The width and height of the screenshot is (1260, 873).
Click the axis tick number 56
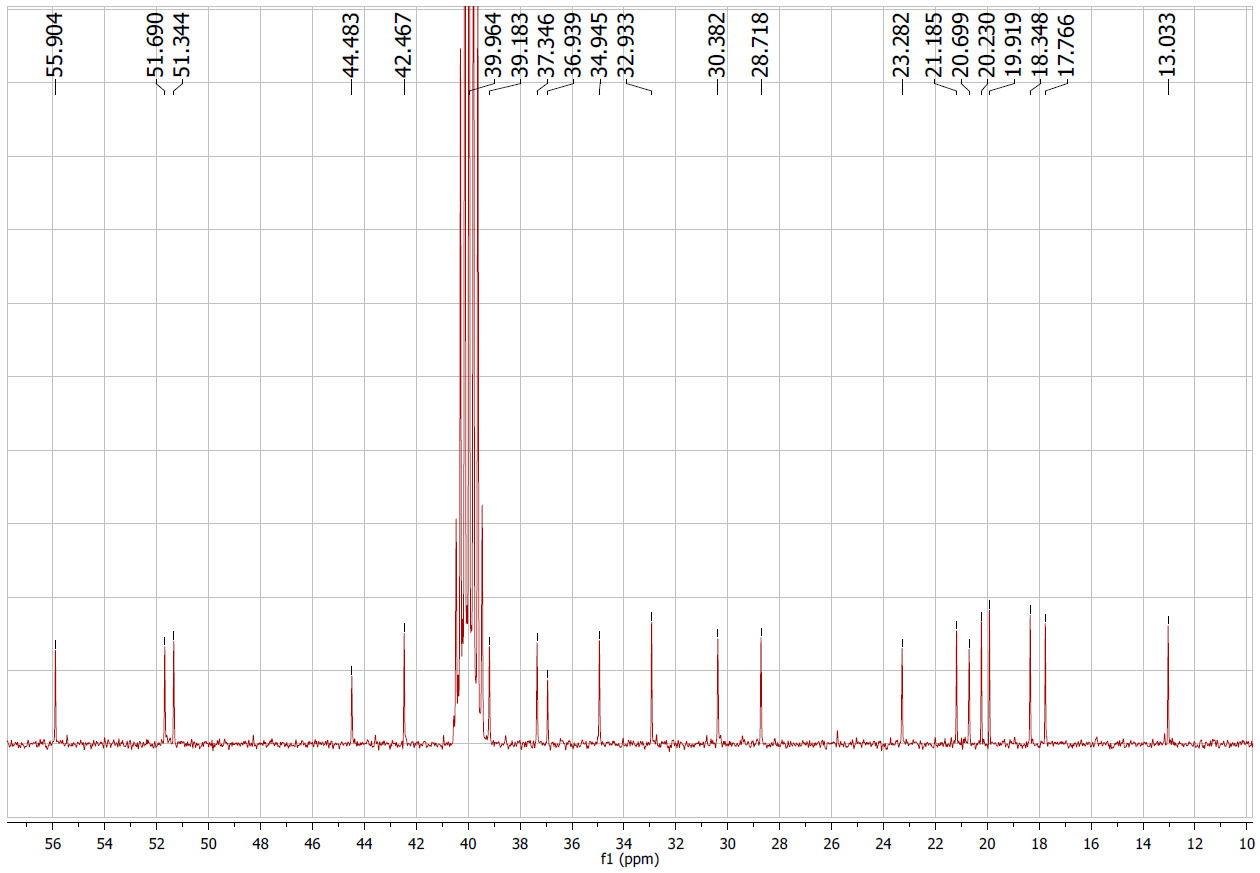click(x=53, y=842)
